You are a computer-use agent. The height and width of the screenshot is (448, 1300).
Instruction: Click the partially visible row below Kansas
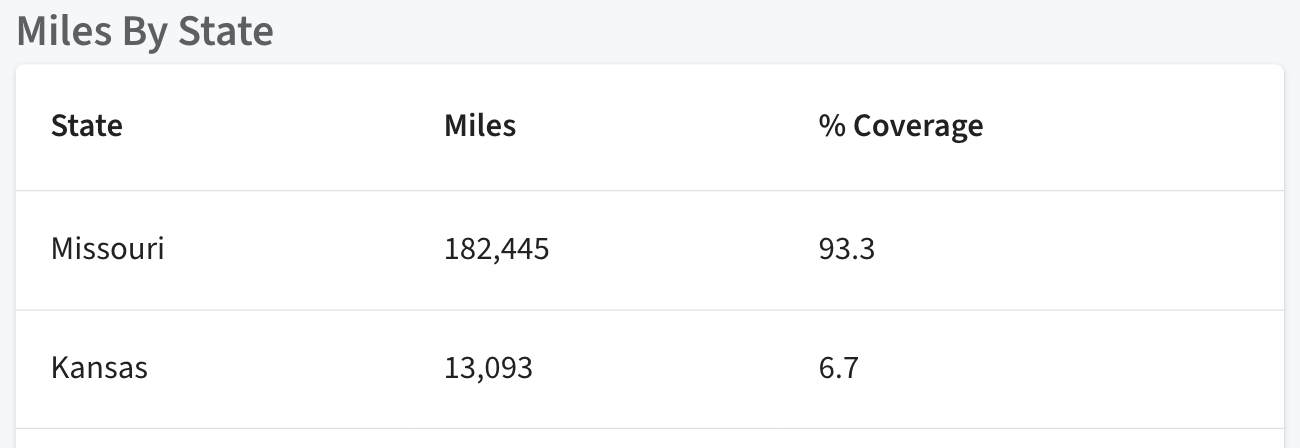650,439
